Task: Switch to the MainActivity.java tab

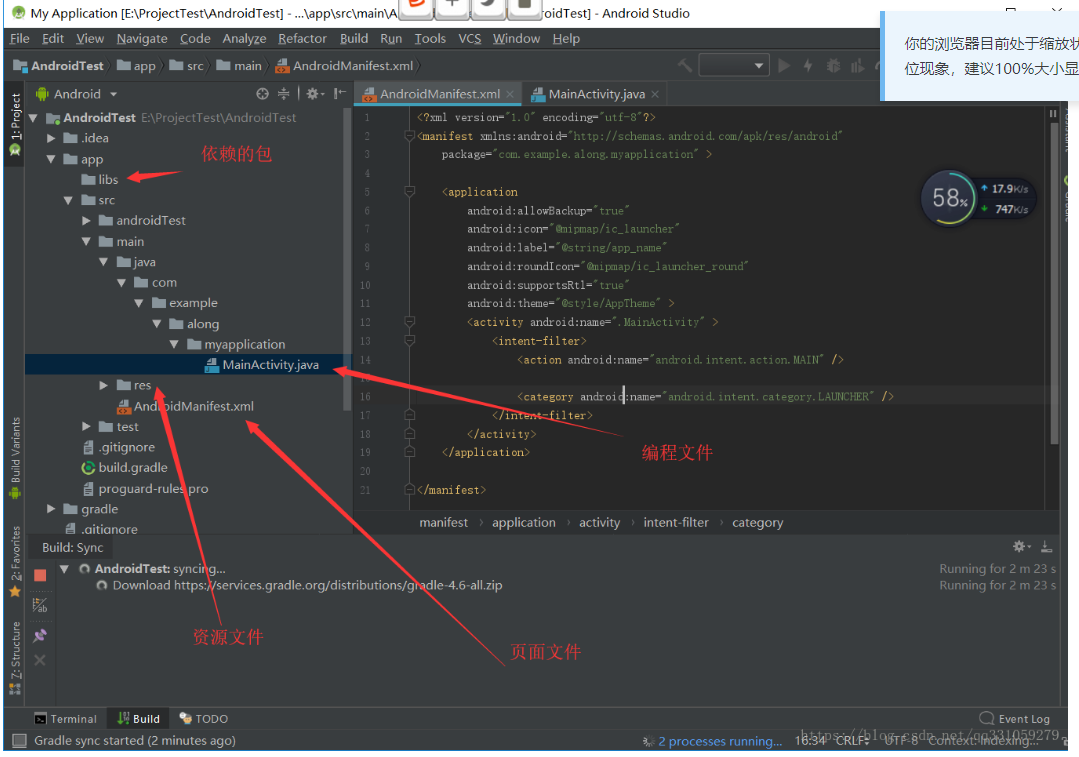Action: pos(596,94)
